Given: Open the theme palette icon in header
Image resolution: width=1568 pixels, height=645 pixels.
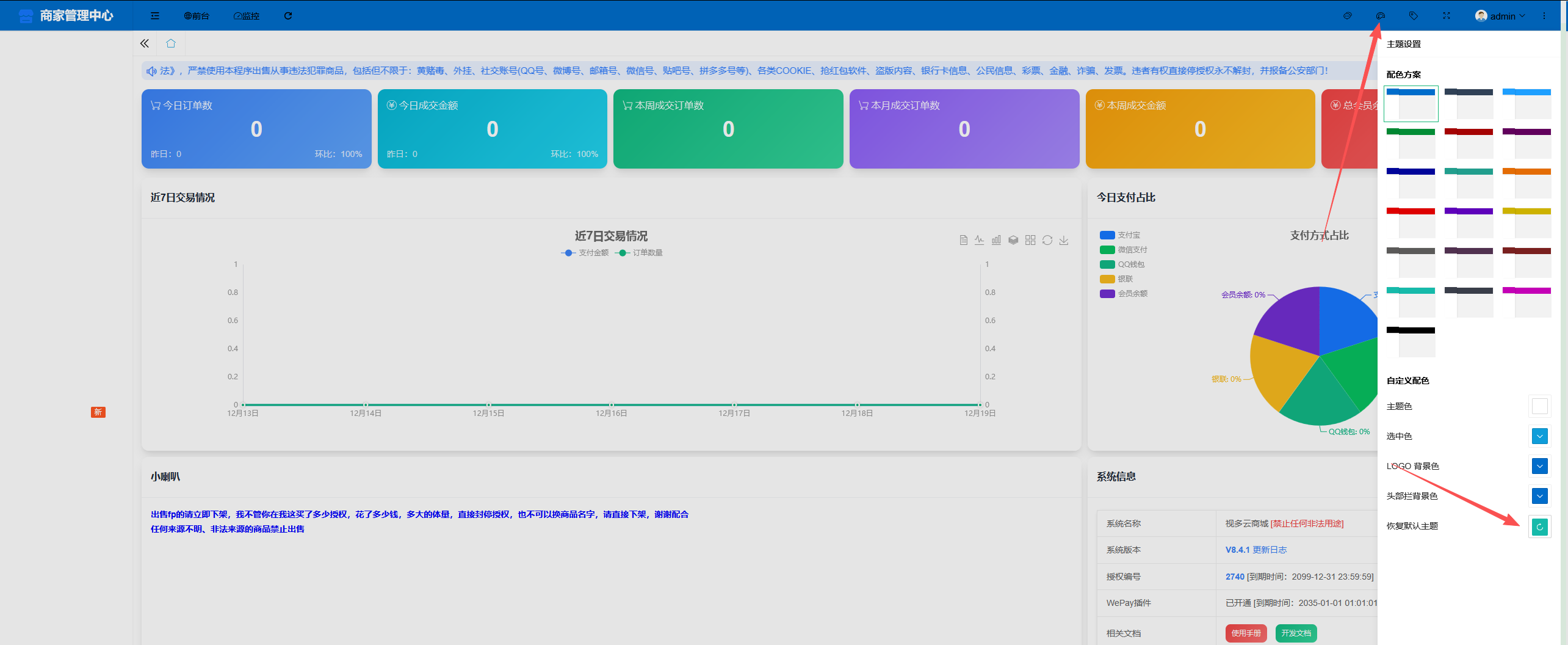Looking at the screenshot, I should [1381, 16].
